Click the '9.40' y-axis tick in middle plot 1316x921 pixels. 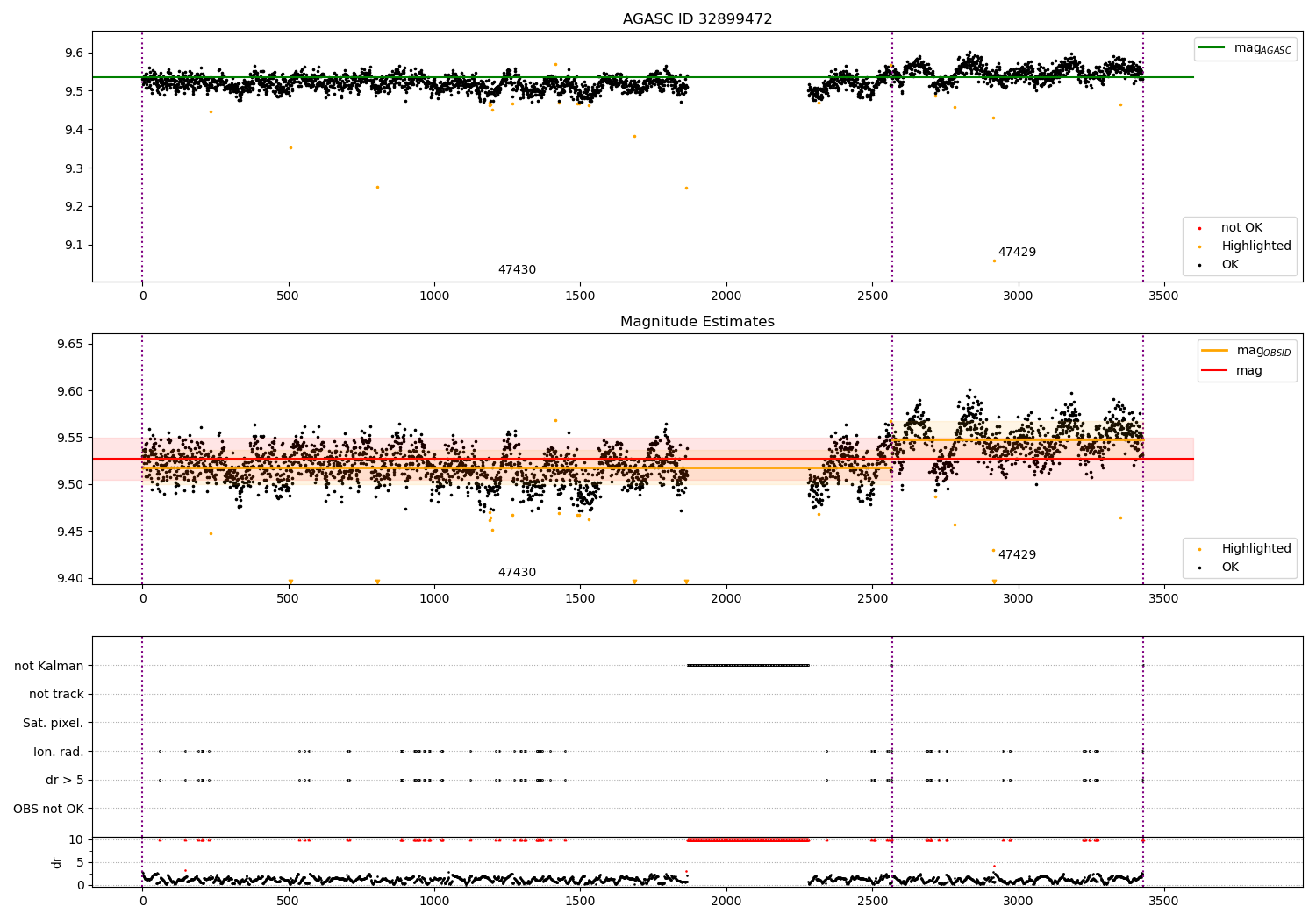(x=70, y=579)
